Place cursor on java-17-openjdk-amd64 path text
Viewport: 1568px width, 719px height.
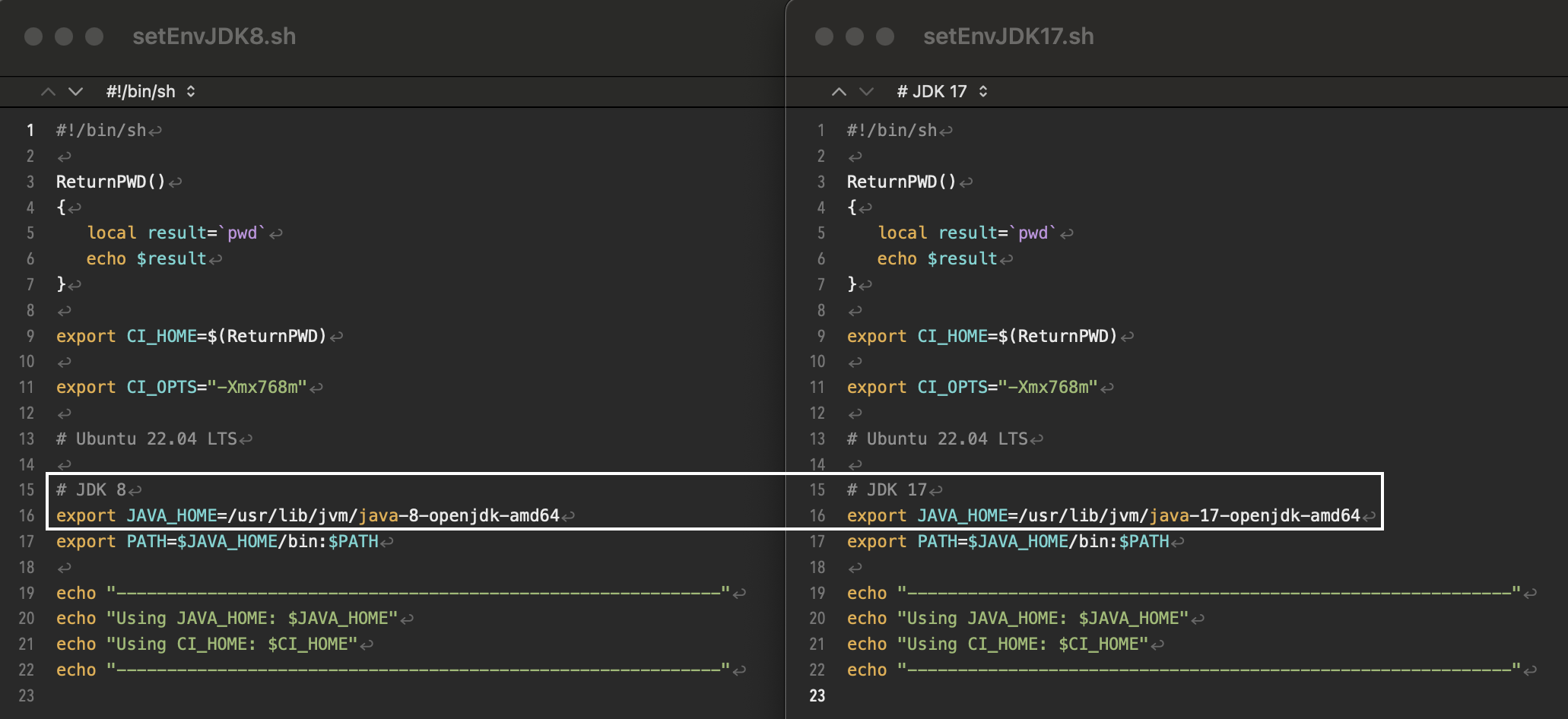(1254, 516)
